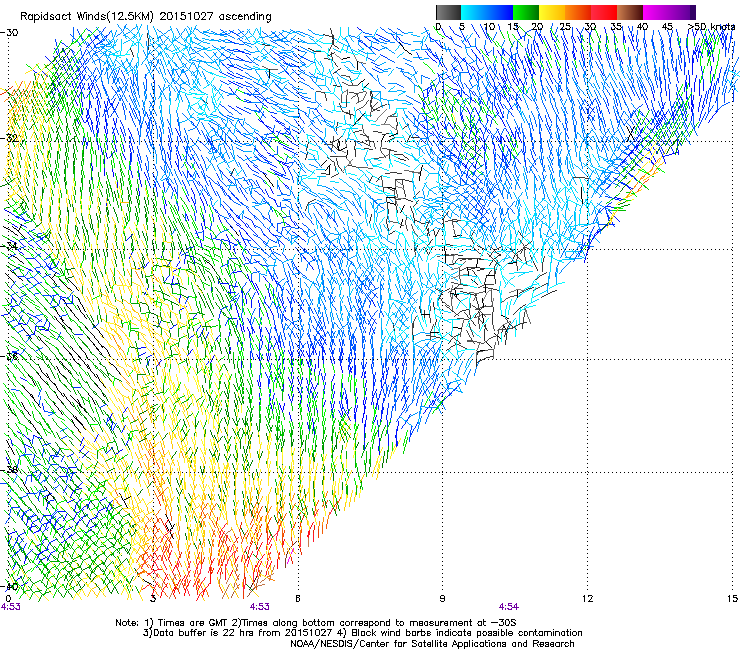Click the '>50 knots' legend label
The width and height of the screenshot is (740, 650).
tap(712, 27)
